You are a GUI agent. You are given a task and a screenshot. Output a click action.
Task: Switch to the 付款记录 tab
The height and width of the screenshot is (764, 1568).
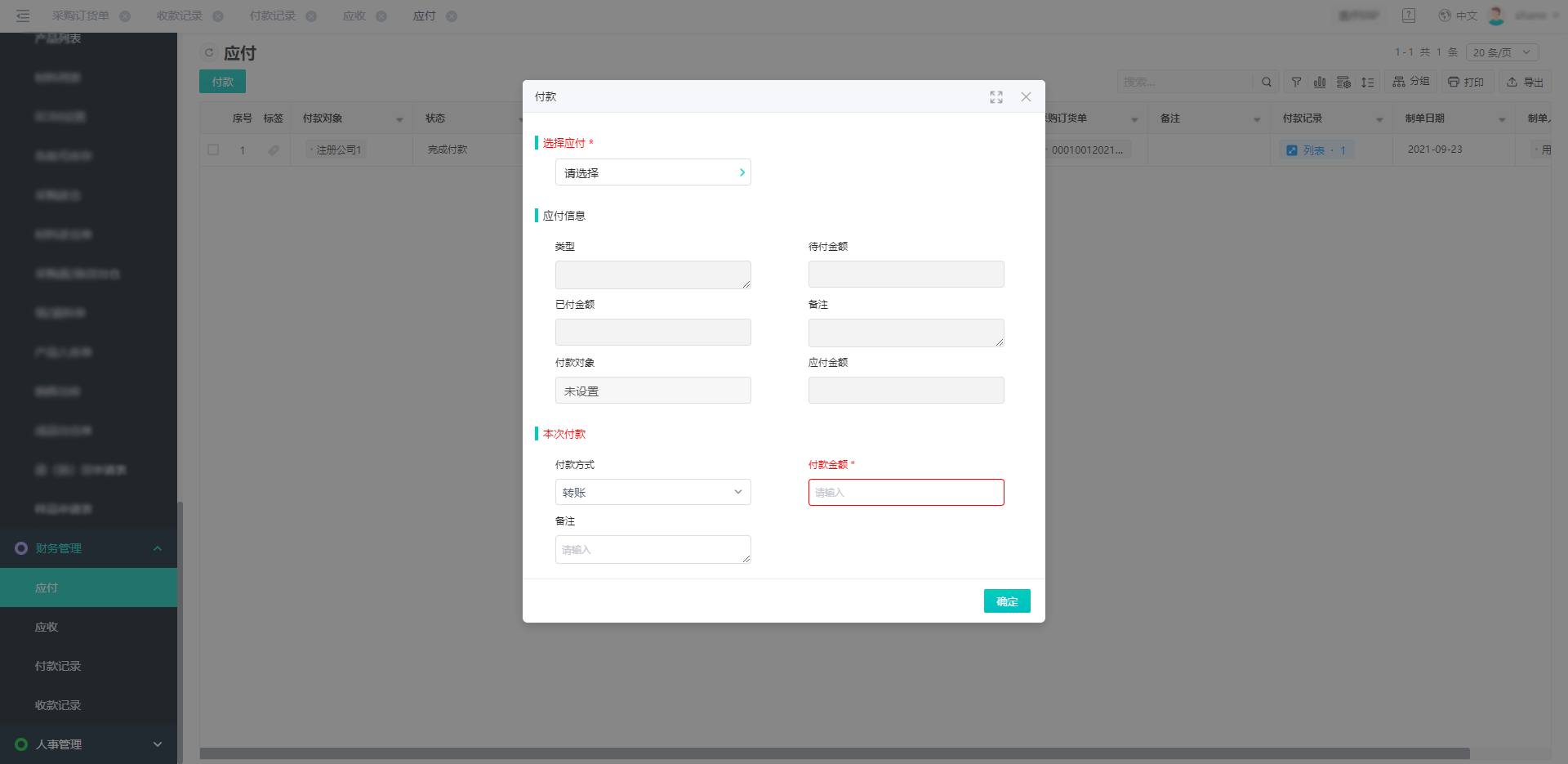[x=273, y=16]
